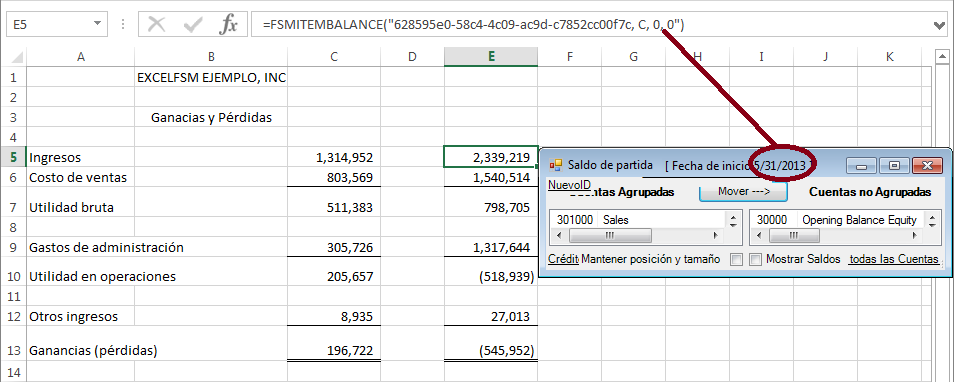This screenshot has height=382, width=954.
Task: Select row 9 header
Action: point(13,247)
